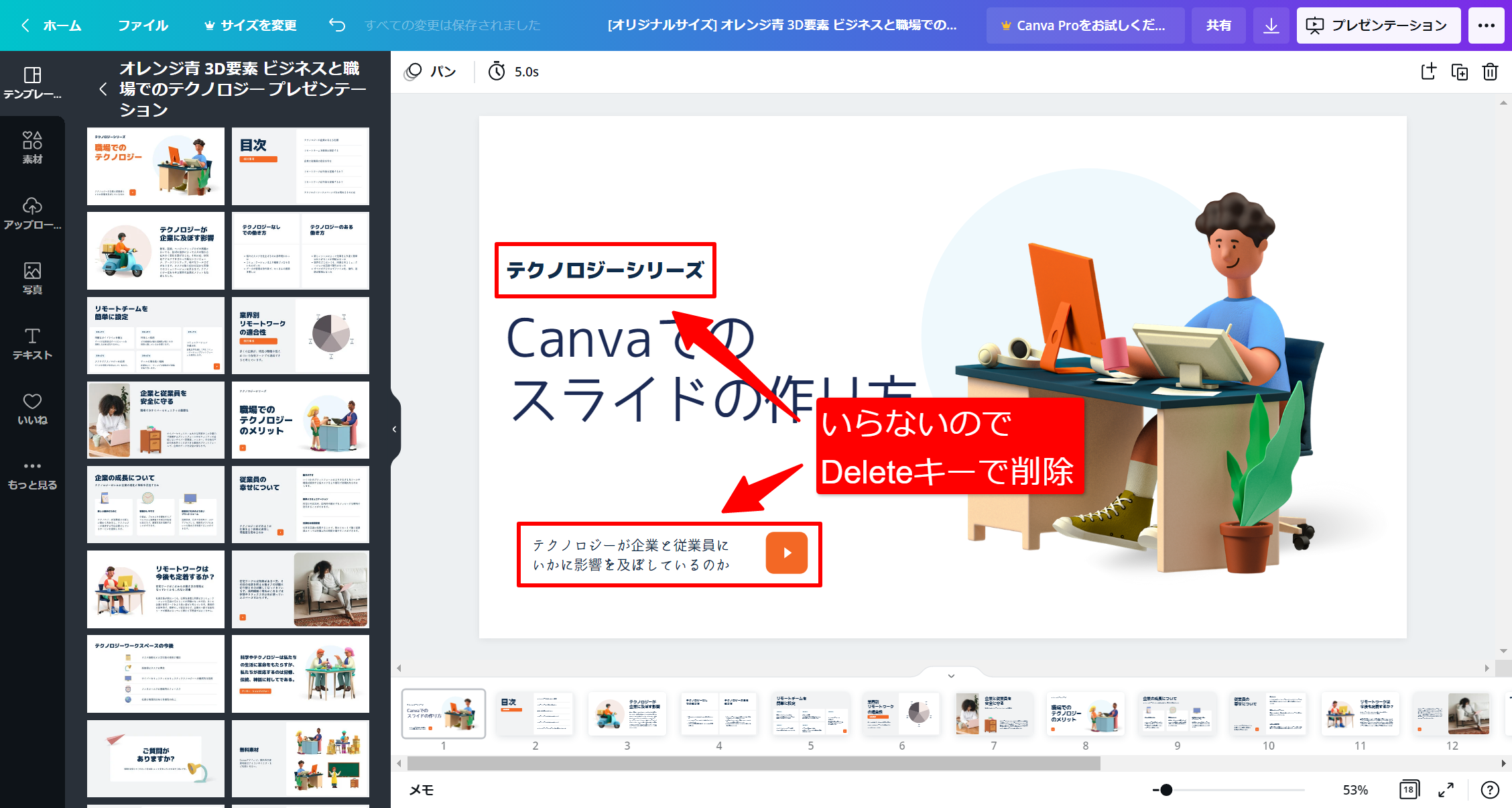Select the Canvaでのスライドの作り方 heading text
Screen dimensions: 1512x808
pos(710,369)
